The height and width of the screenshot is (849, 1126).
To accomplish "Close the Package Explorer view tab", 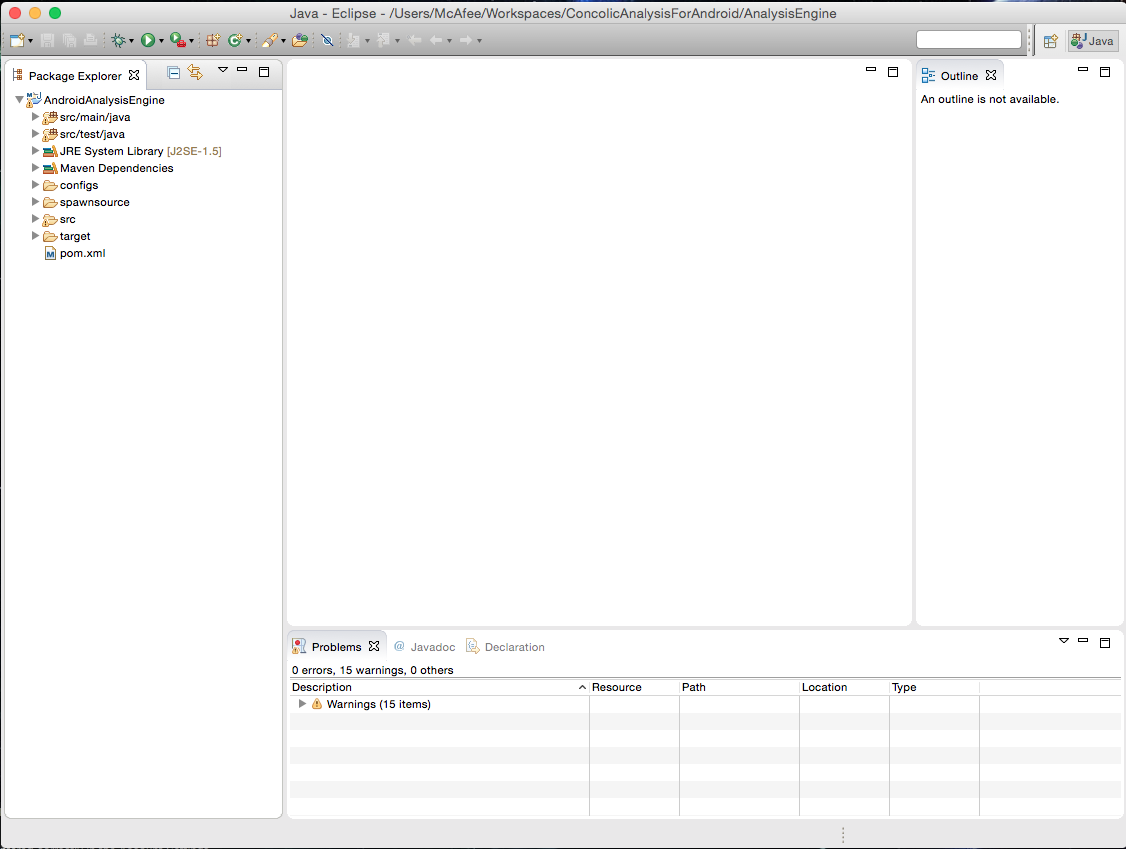I will pos(134,75).
